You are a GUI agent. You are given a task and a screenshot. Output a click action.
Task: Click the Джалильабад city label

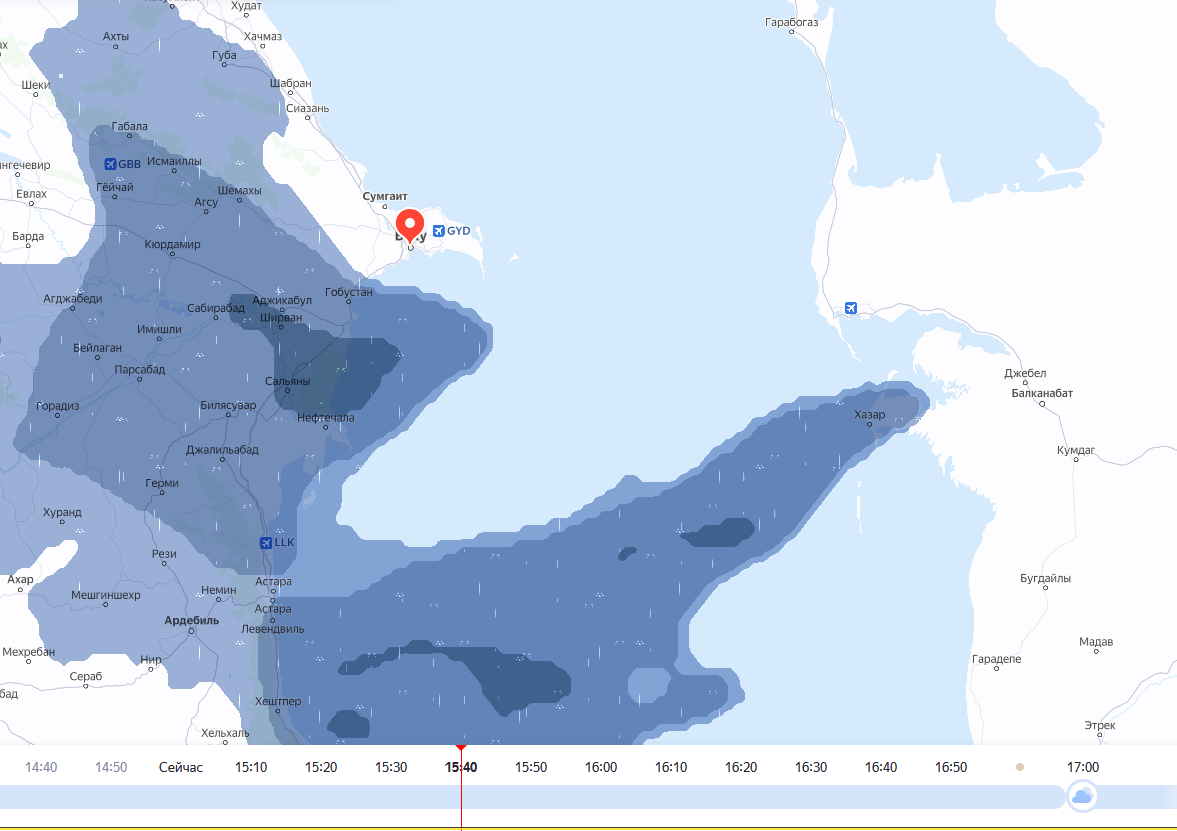tap(222, 450)
